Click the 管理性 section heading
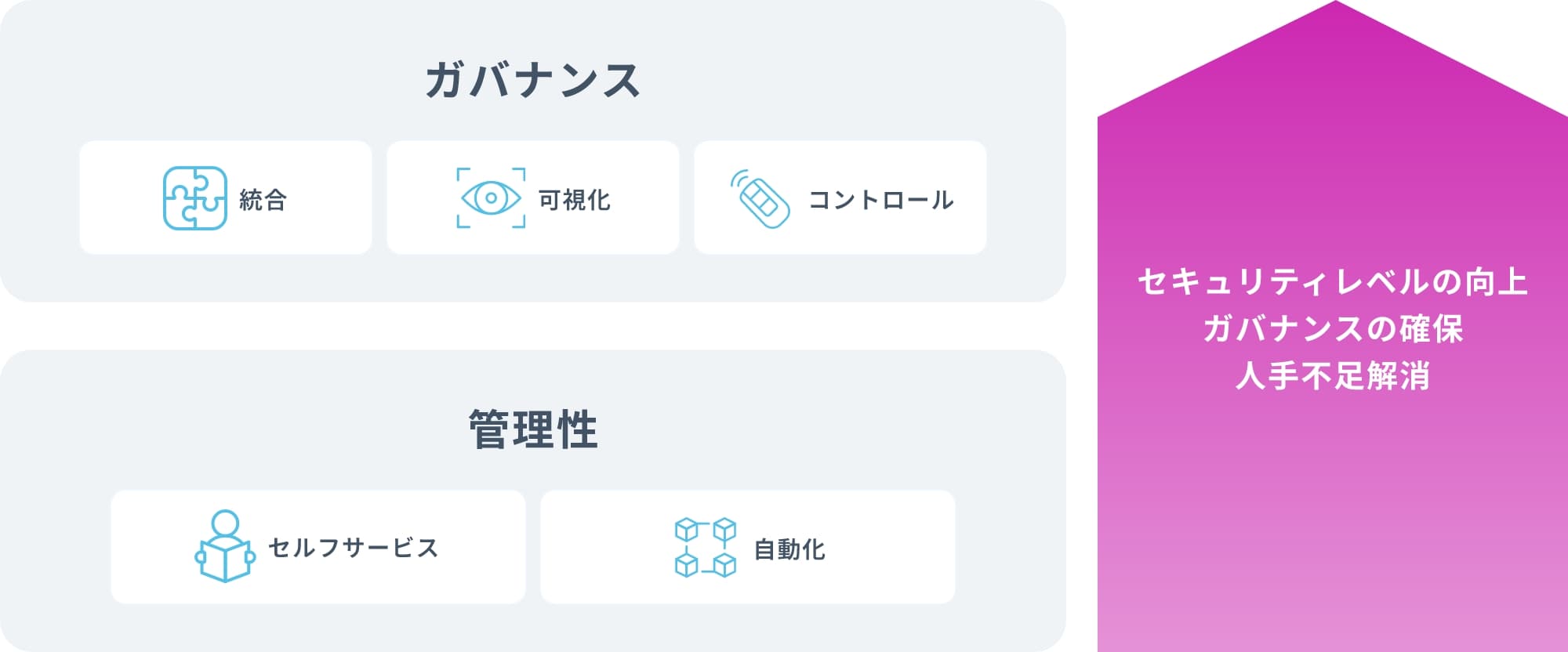 [533, 429]
